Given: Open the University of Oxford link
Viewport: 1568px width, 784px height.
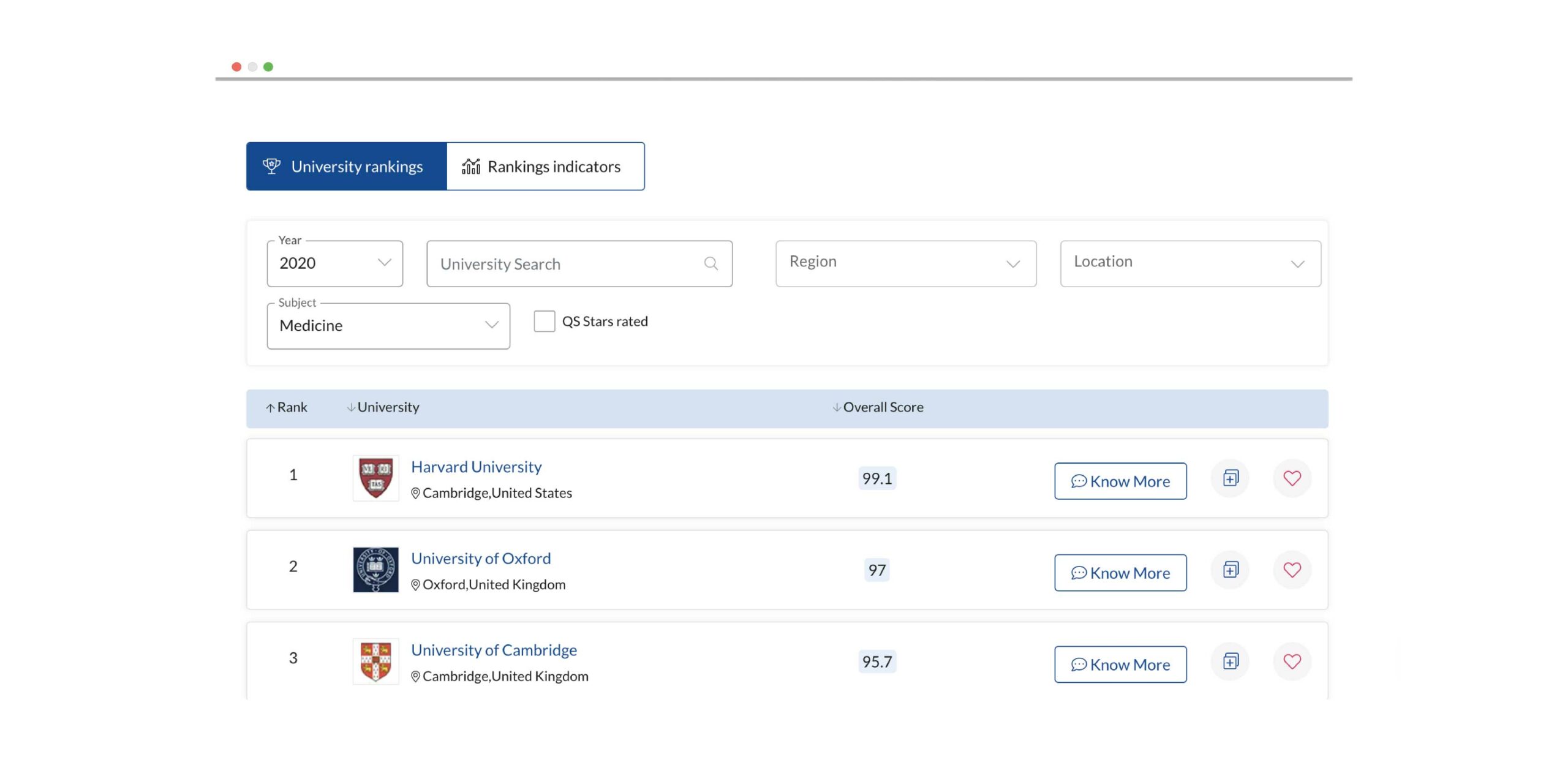Looking at the screenshot, I should coord(481,559).
